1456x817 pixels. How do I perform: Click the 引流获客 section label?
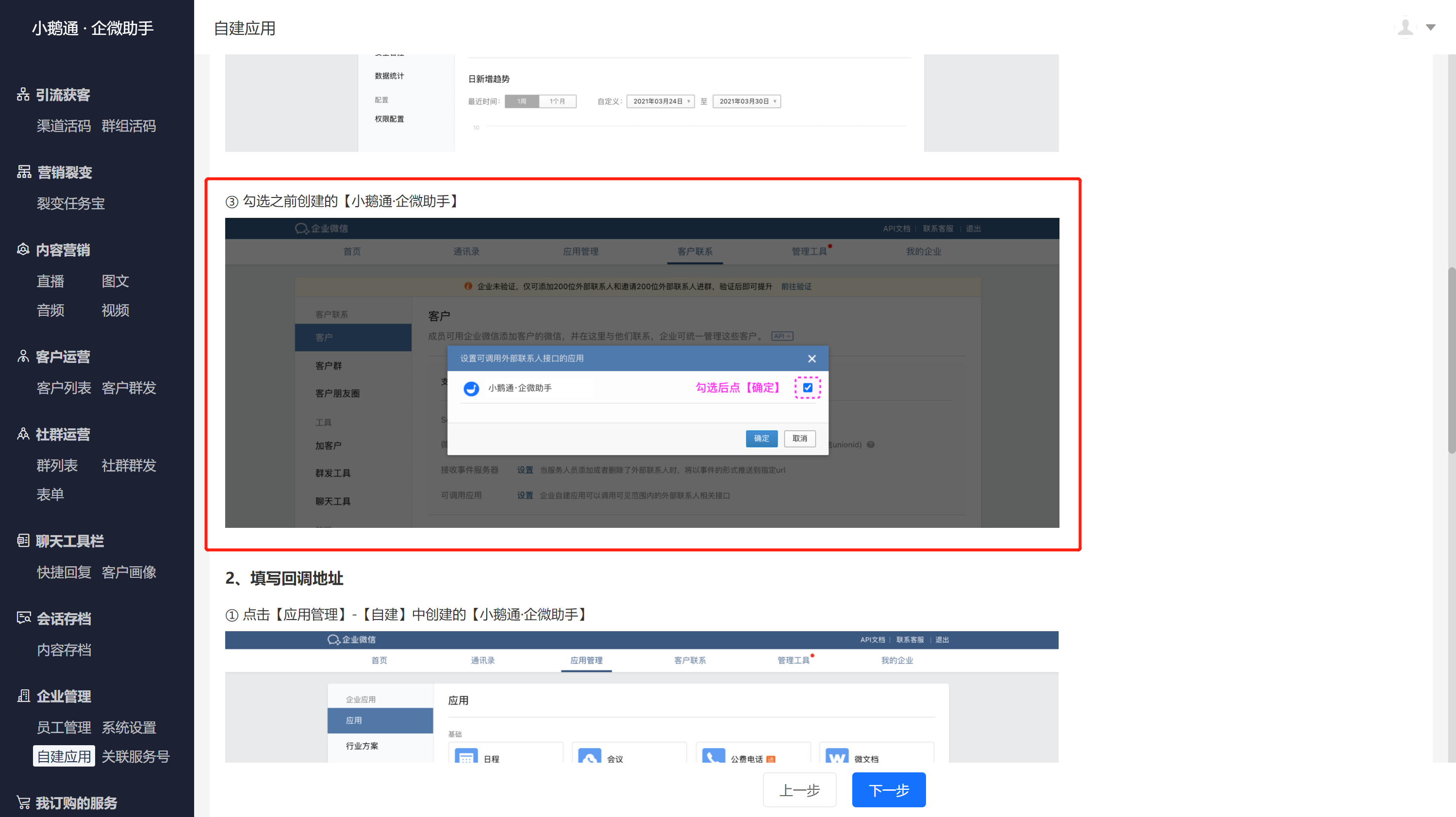tap(63, 94)
